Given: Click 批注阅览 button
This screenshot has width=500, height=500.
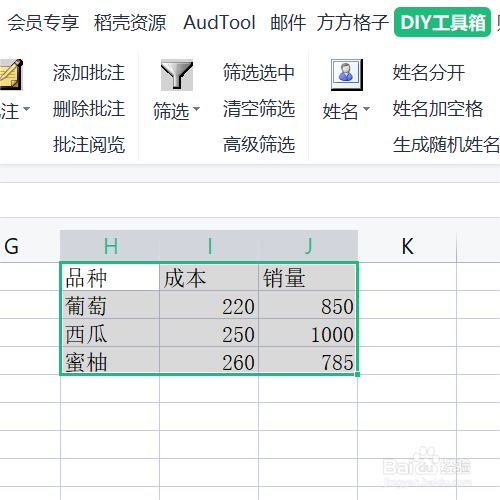Looking at the screenshot, I should coord(89,145).
